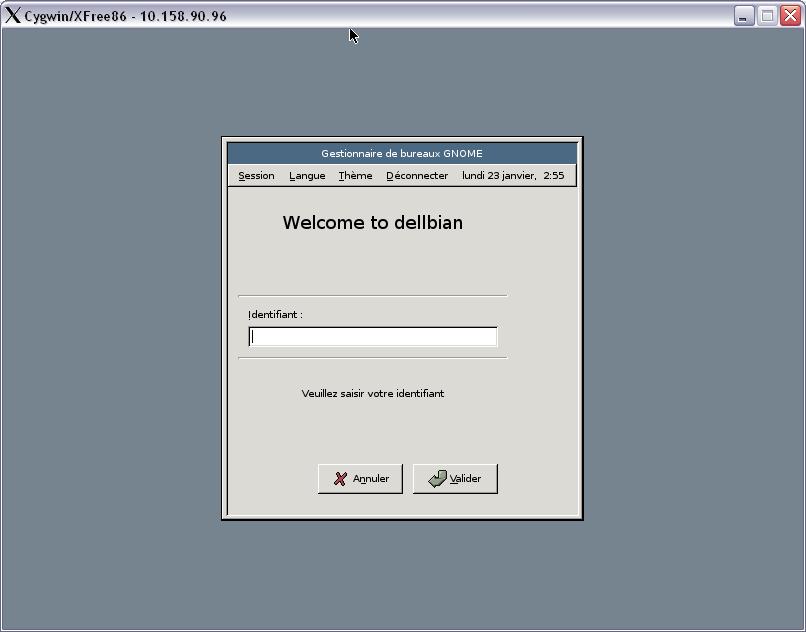Minimize the Cygwin/XFree86 window
This screenshot has width=806, height=632.
(743, 16)
